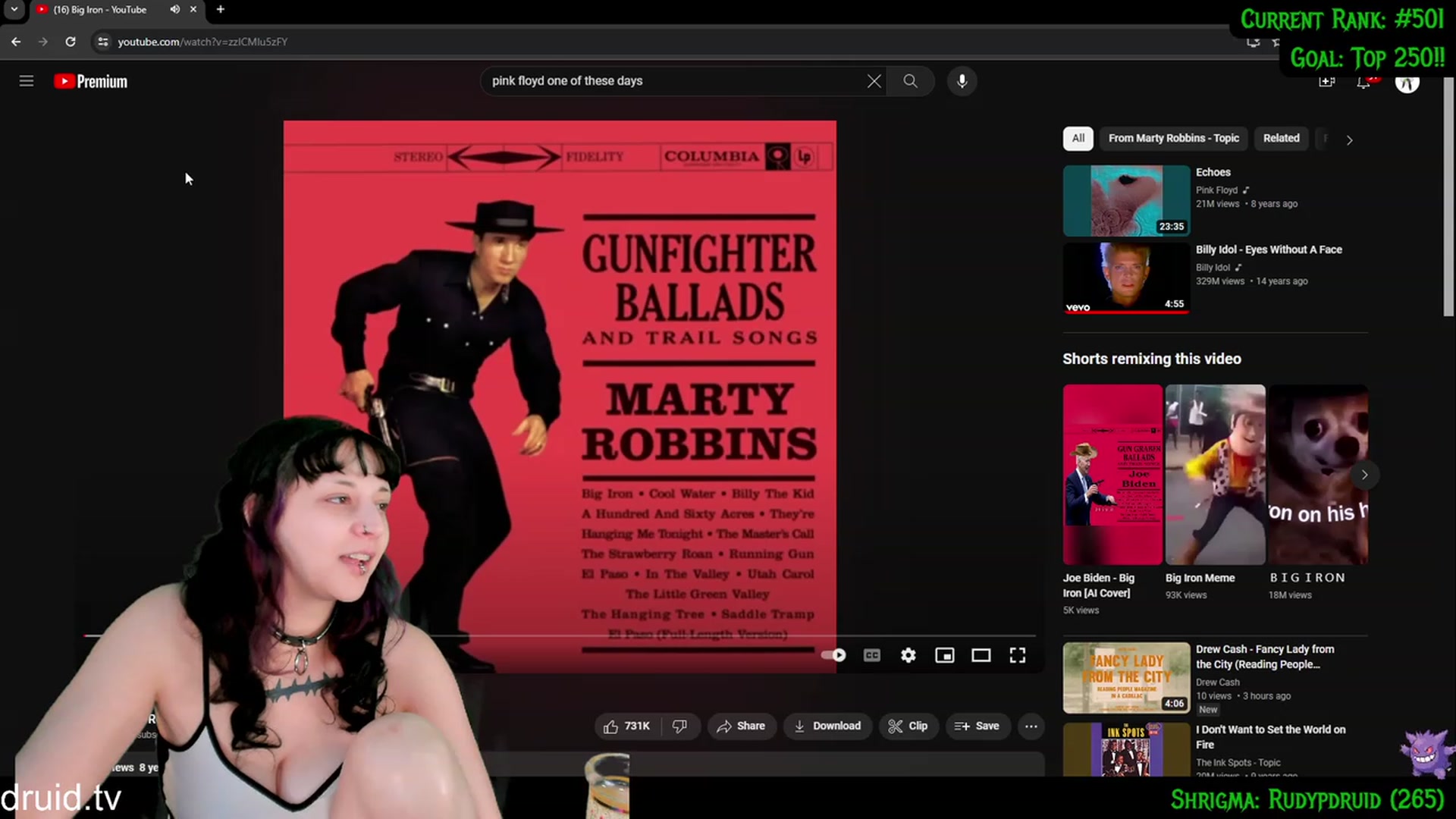Click the Gunfighter Ballads album art video

click(560, 397)
